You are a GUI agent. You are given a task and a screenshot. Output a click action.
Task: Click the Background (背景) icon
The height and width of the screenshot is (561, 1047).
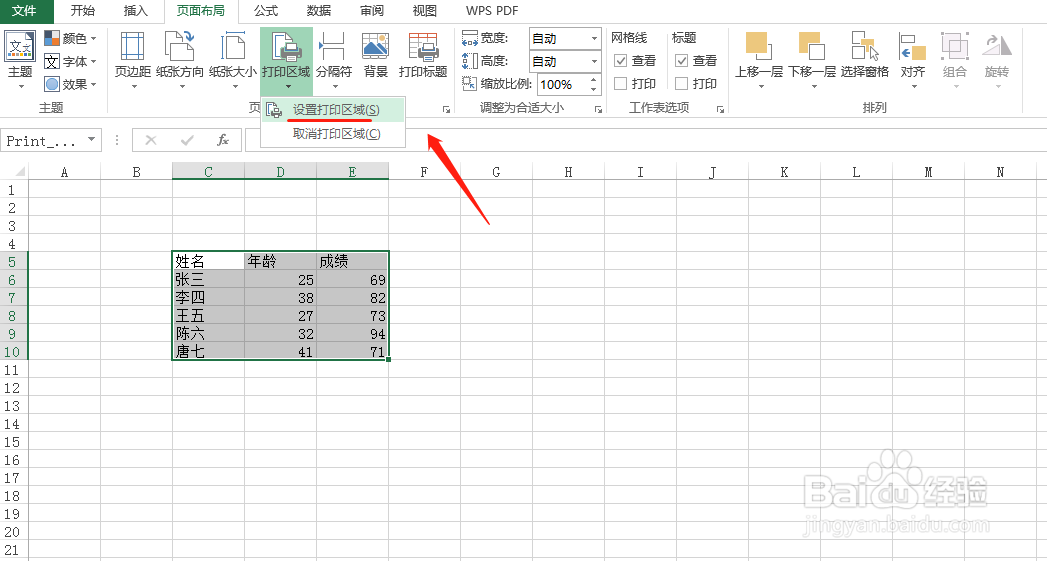(x=375, y=47)
